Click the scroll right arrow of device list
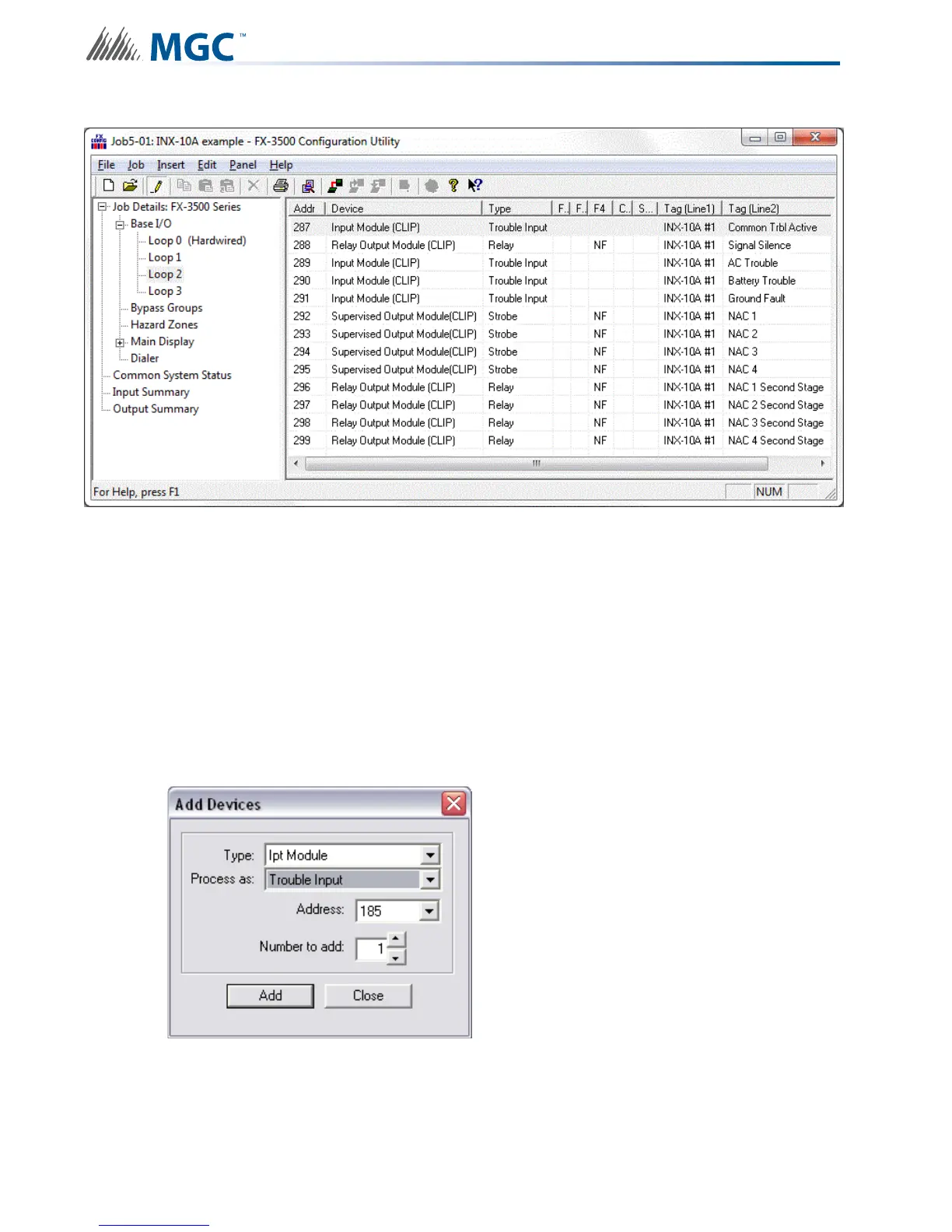This screenshot has width=952, height=1232. click(x=823, y=464)
